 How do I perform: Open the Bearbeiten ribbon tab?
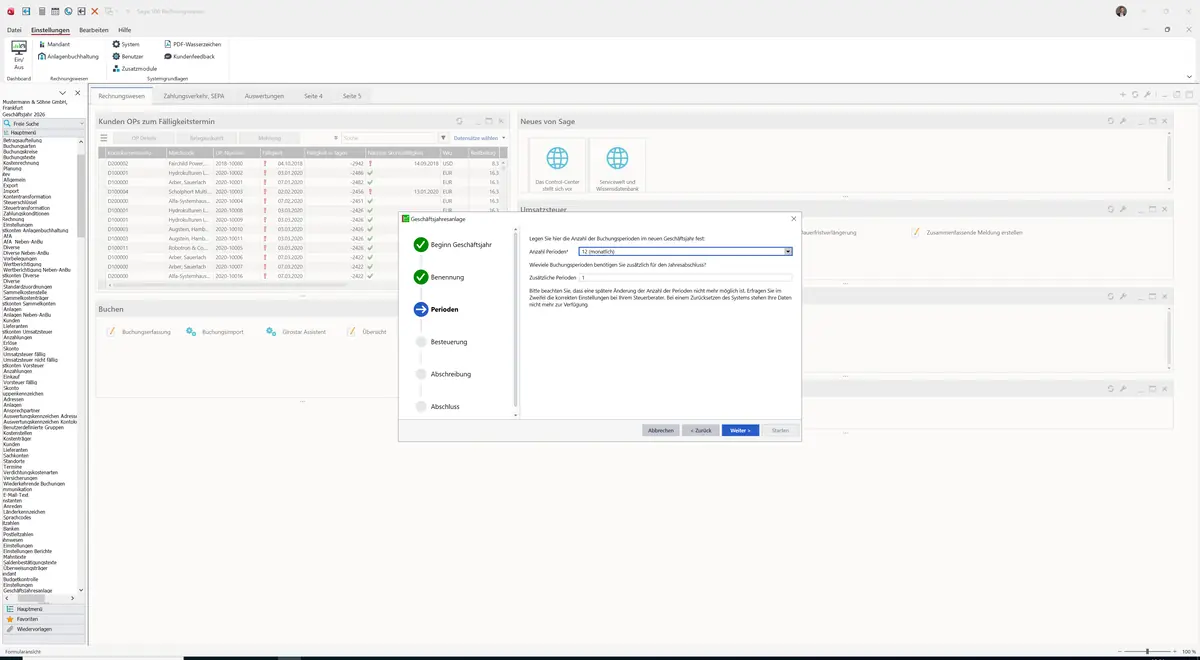(x=94, y=31)
